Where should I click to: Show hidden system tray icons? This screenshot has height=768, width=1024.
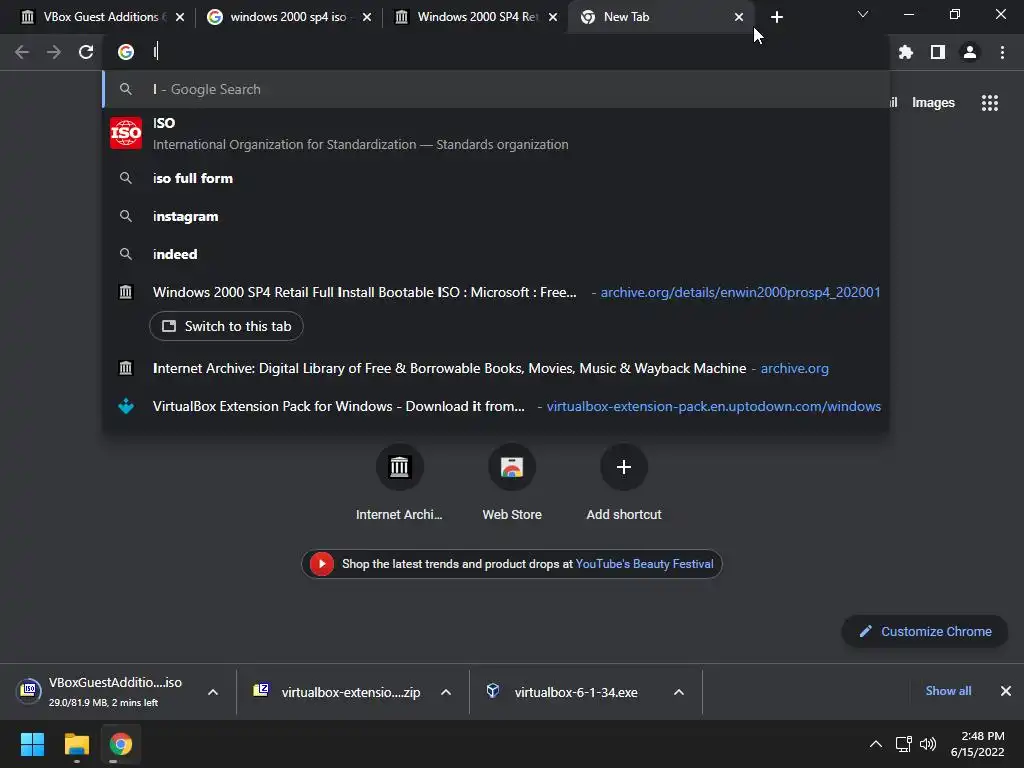click(876, 744)
